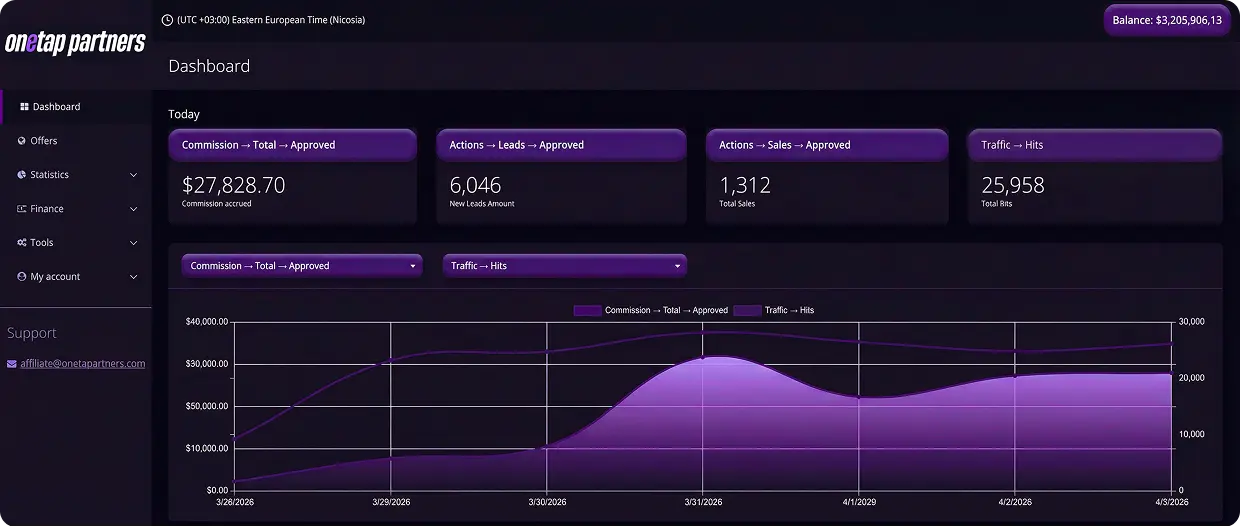The width and height of the screenshot is (1240, 527).
Task: Expand the Statistics submenu chevron
Action: (x=134, y=175)
